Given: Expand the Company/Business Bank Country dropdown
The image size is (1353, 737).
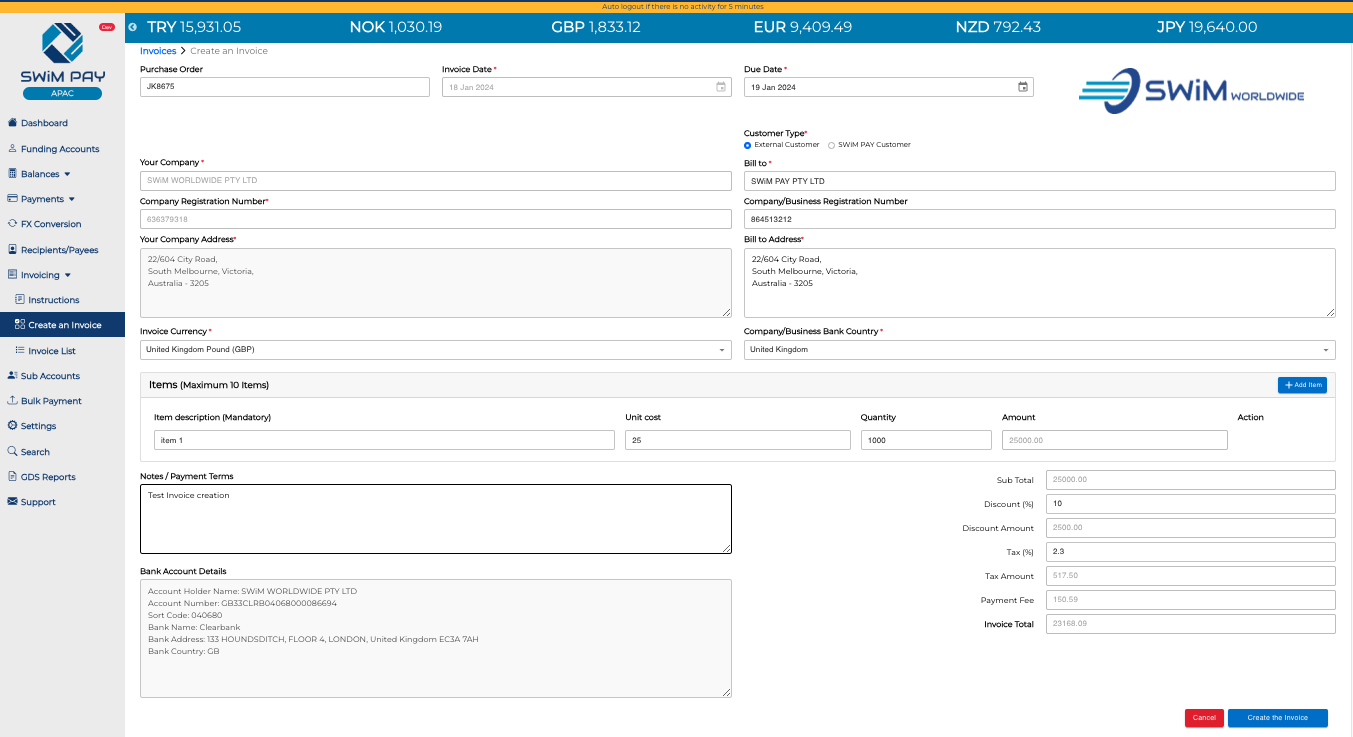Looking at the screenshot, I should pos(1326,350).
